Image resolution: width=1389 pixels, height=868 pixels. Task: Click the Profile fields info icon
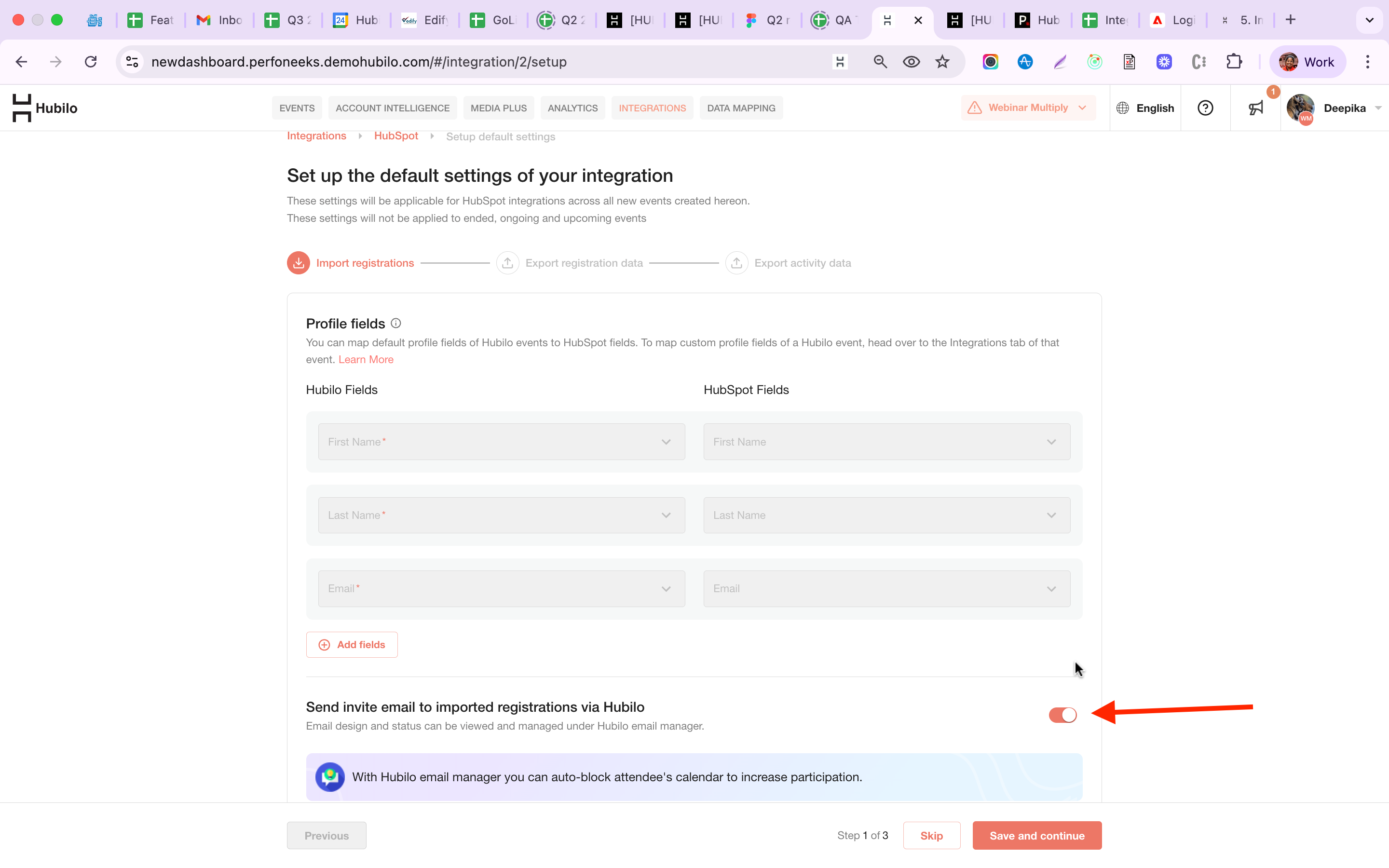point(396,323)
